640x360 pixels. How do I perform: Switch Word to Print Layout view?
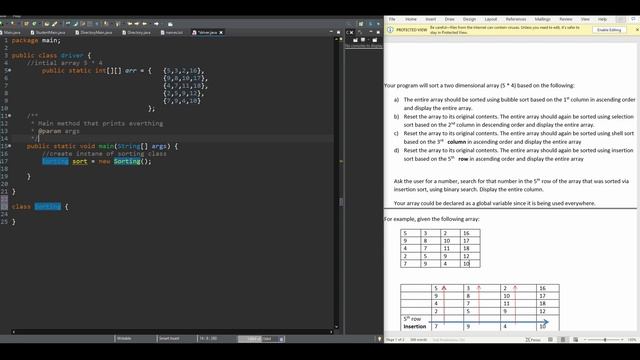click(563, 340)
